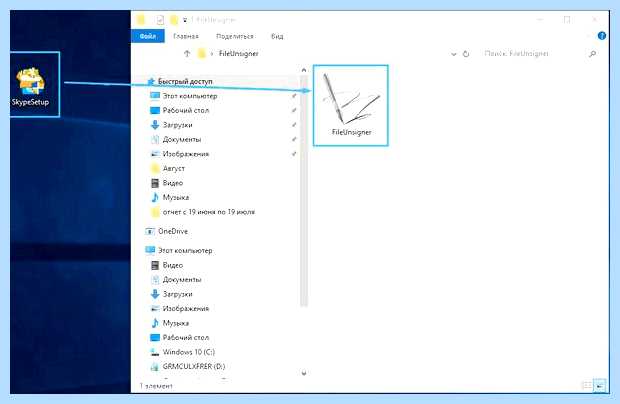Click the FileUnsigner breadcrumb in address bar
The width and height of the screenshot is (620, 404).
[238, 53]
